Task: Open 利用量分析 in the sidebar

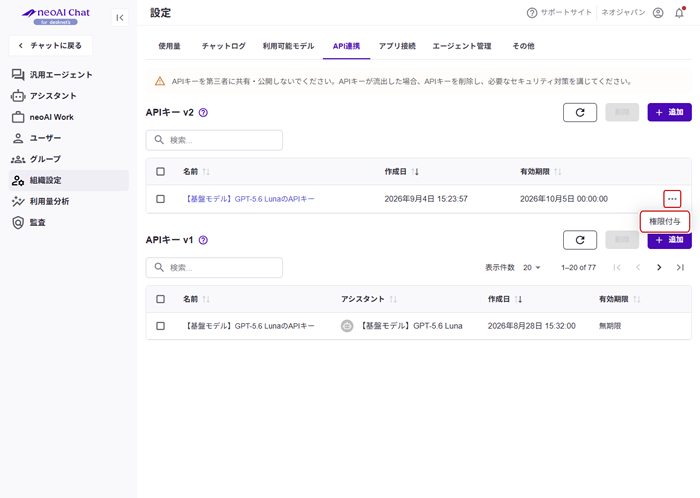Action: point(69,201)
